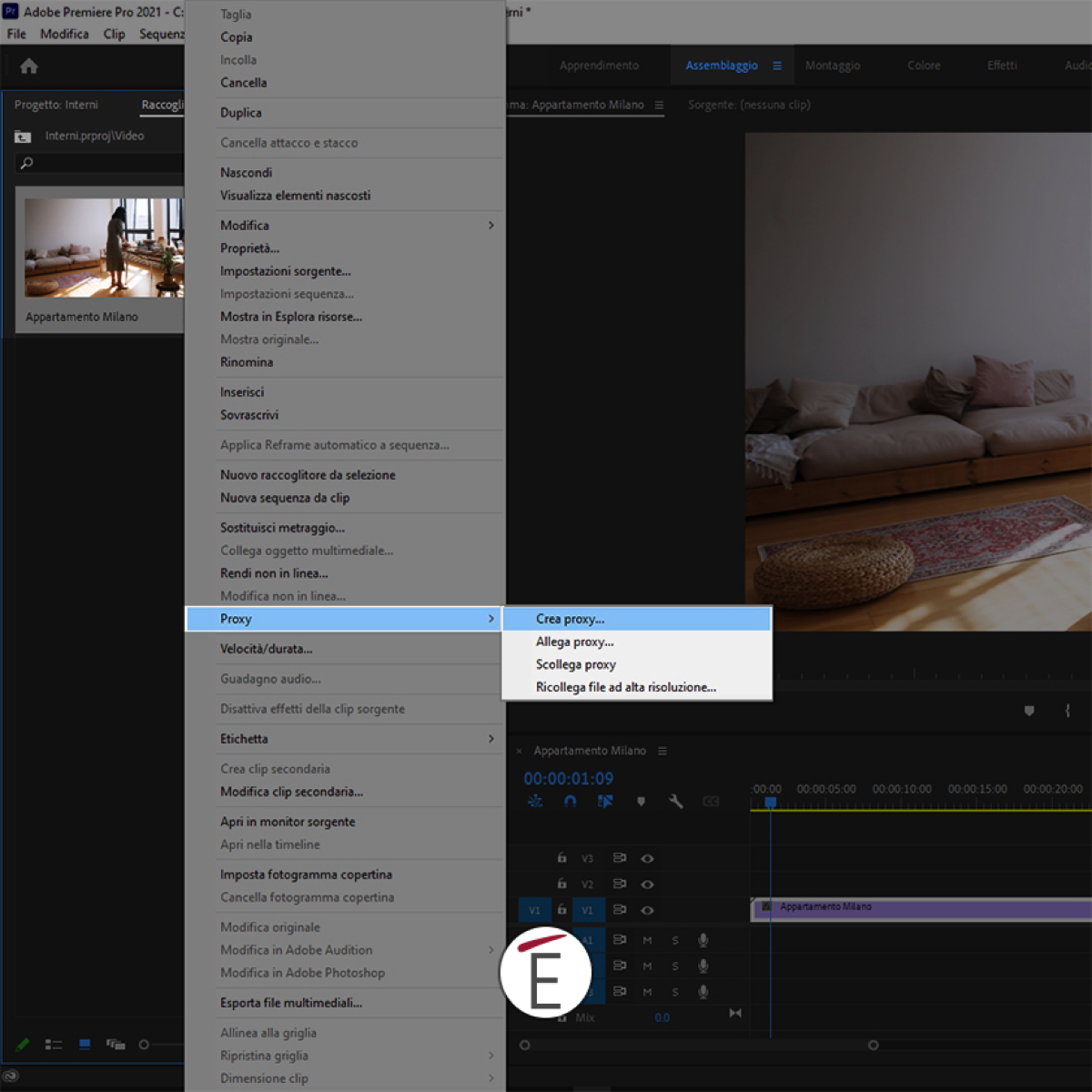Image resolution: width=1092 pixels, height=1092 pixels.
Task: Choose Allega proxy option
Action: click(574, 642)
